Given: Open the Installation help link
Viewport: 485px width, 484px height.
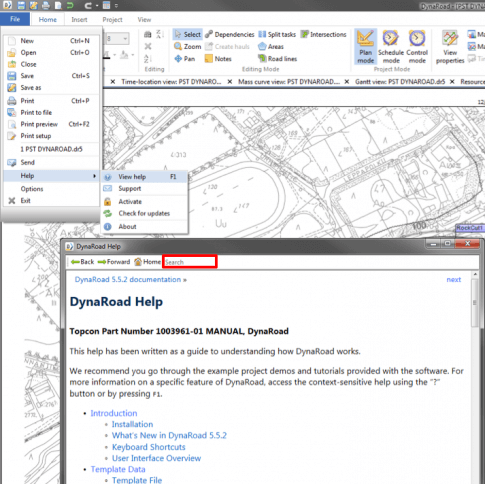Looking at the screenshot, I should click(132, 424).
